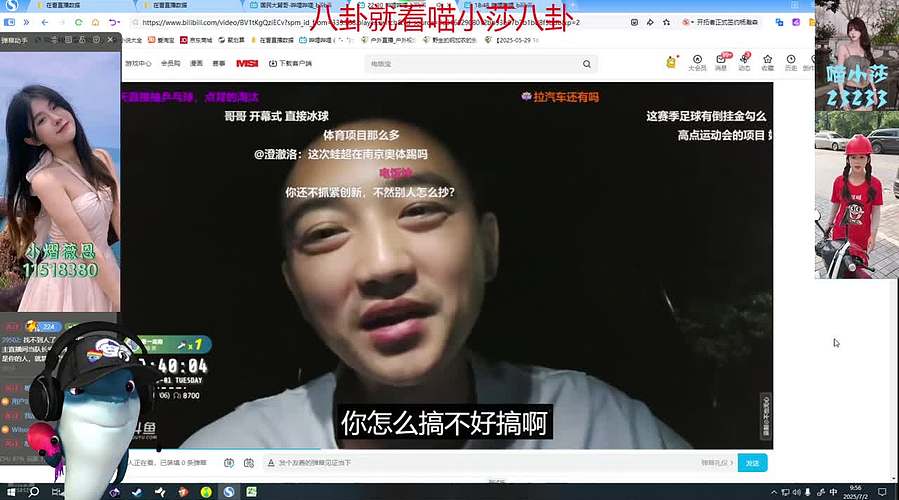The image size is (899, 500).
Task: Click 下载客户端 download link
Action: (290, 64)
